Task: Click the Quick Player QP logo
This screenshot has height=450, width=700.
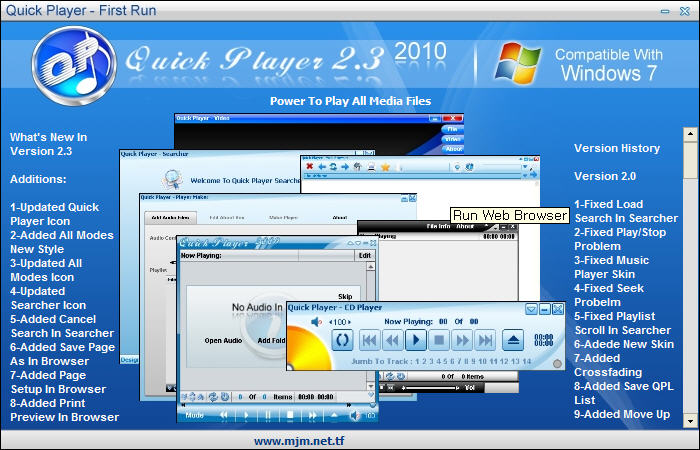Action: (74, 66)
